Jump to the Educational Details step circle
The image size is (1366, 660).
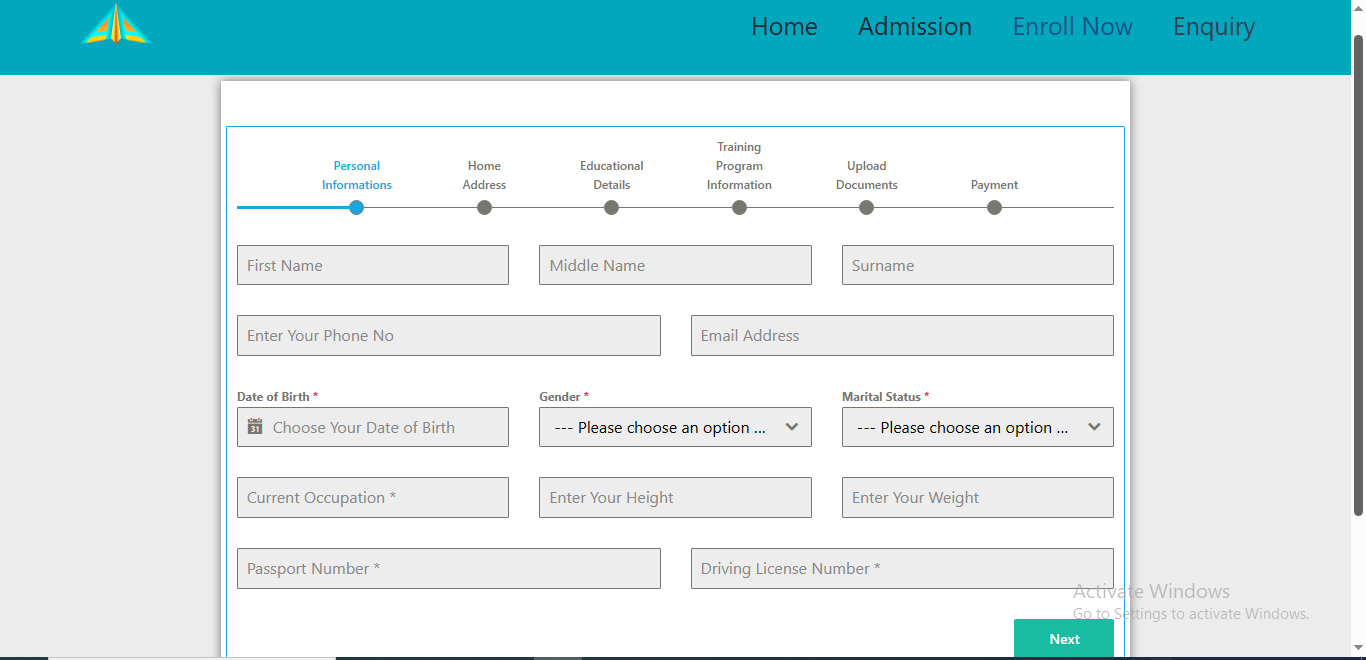tap(611, 208)
